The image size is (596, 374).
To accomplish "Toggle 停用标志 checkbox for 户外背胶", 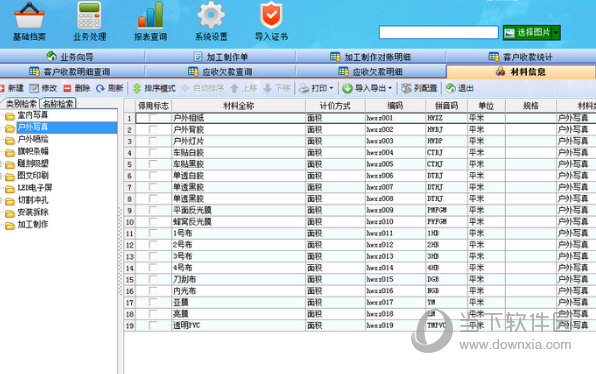I will click(153, 130).
